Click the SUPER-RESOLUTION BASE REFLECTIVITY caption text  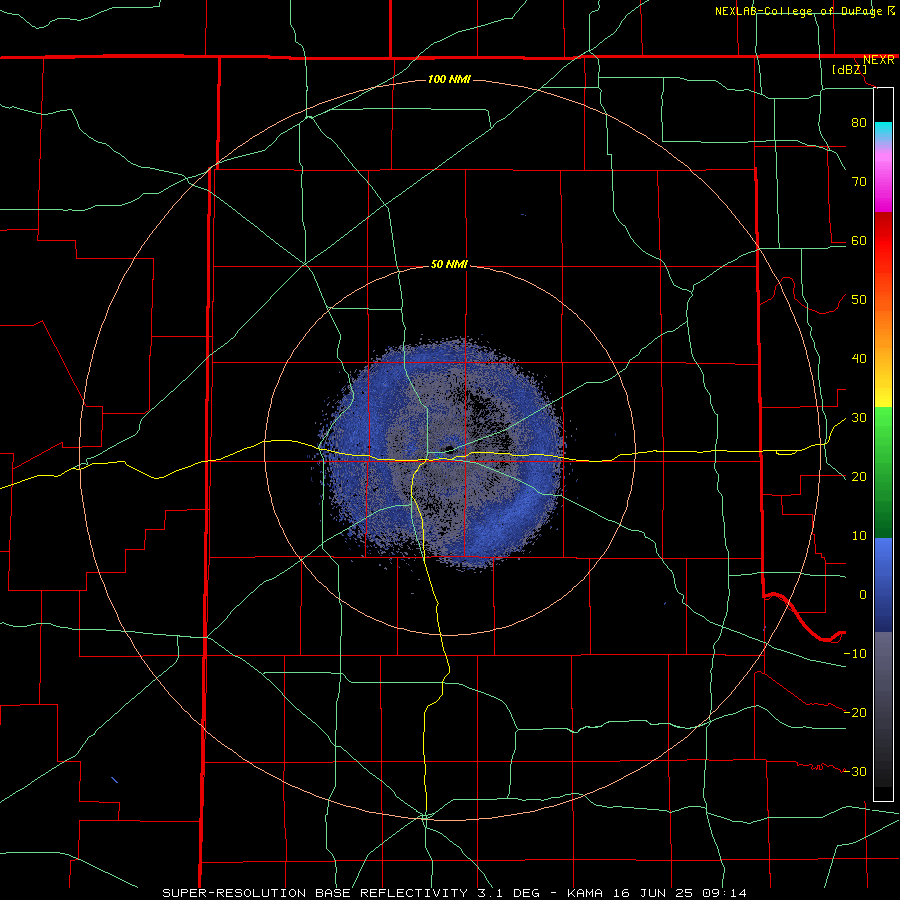pyautogui.click(x=315, y=893)
